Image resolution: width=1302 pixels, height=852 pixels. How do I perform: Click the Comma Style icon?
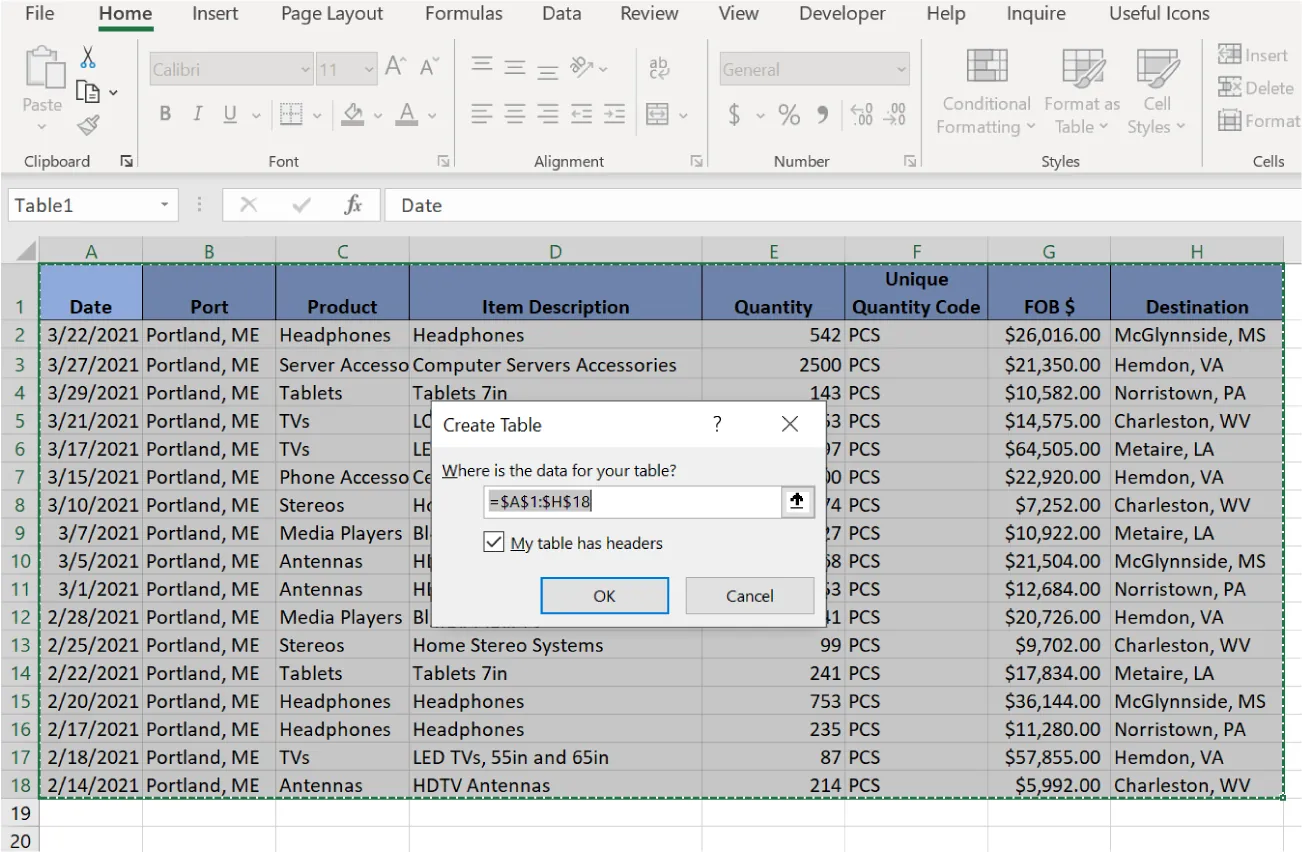pos(820,114)
